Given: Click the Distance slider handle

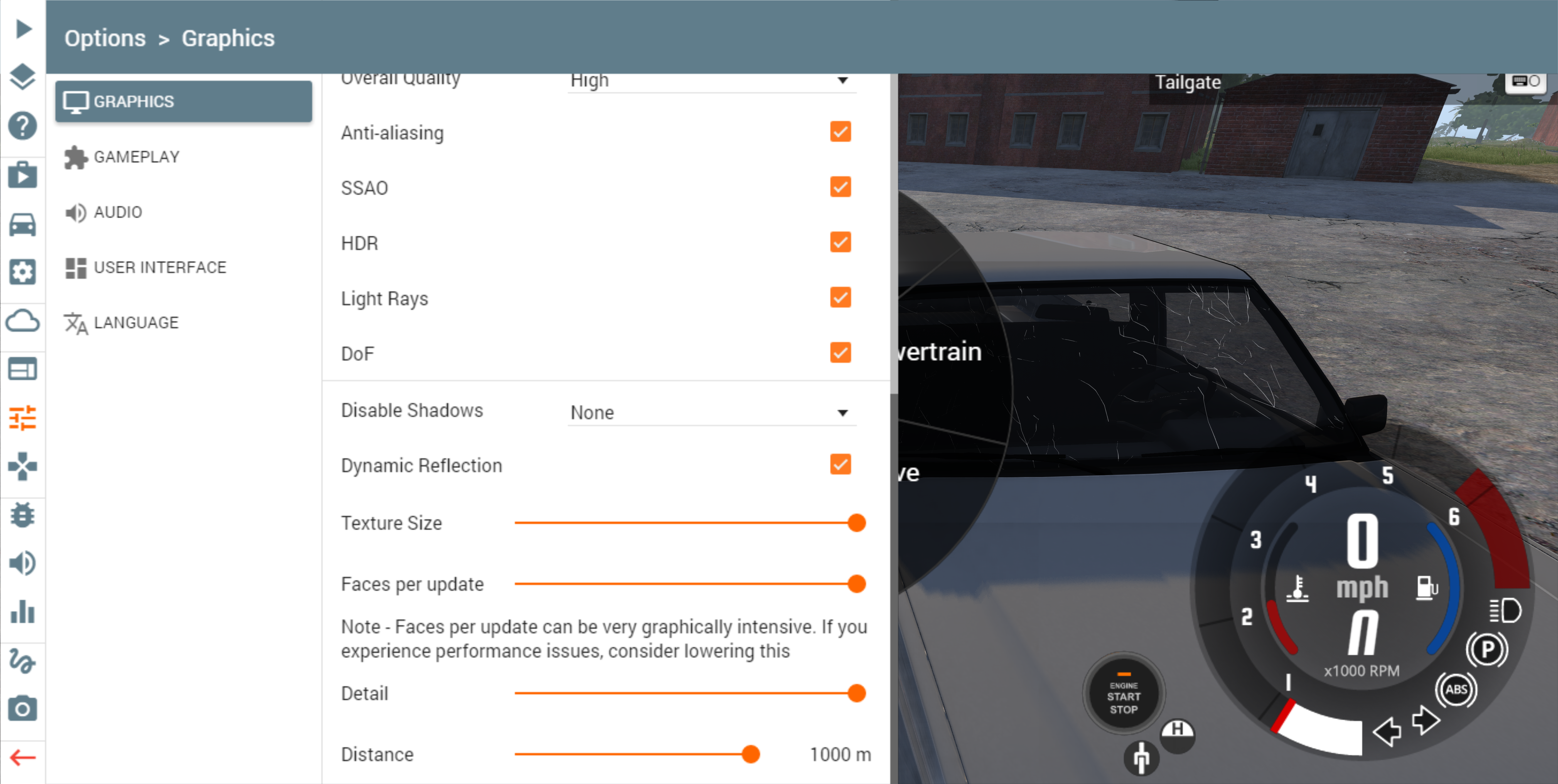Looking at the screenshot, I should (751, 754).
